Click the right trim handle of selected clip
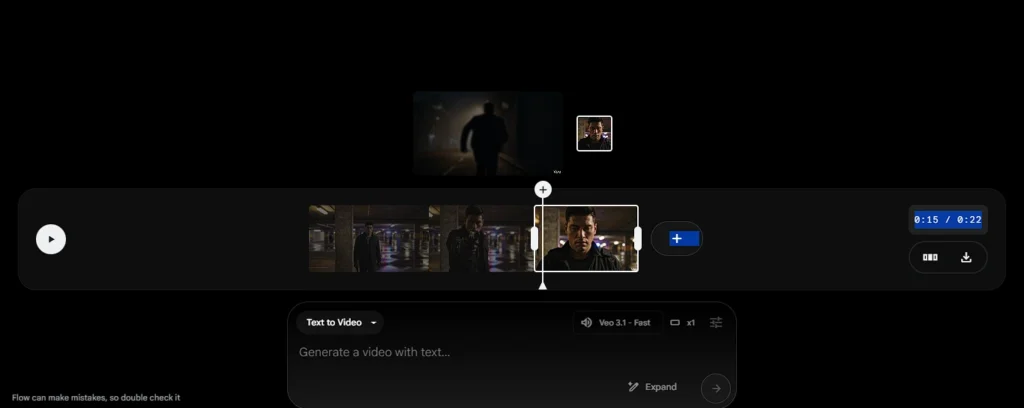The height and width of the screenshot is (408, 1024). click(x=637, y=239)
